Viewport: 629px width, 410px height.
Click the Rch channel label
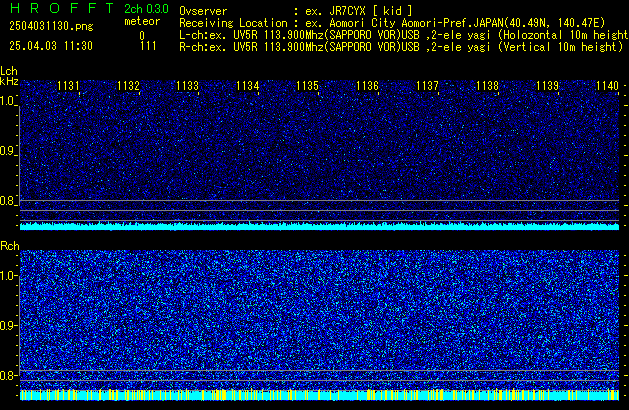pos(10,246)
